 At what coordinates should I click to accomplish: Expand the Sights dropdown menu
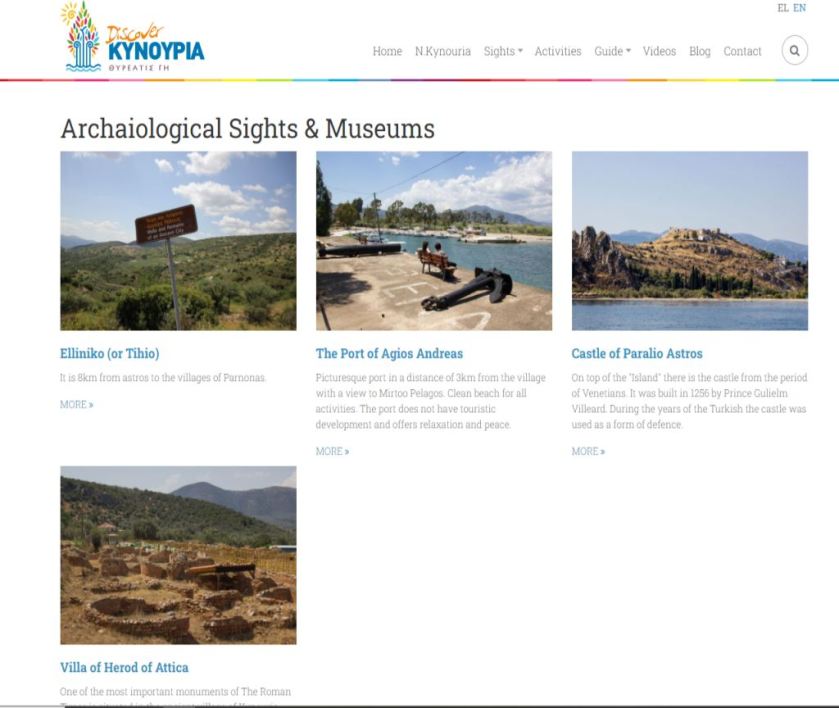[x=503, y=51]
